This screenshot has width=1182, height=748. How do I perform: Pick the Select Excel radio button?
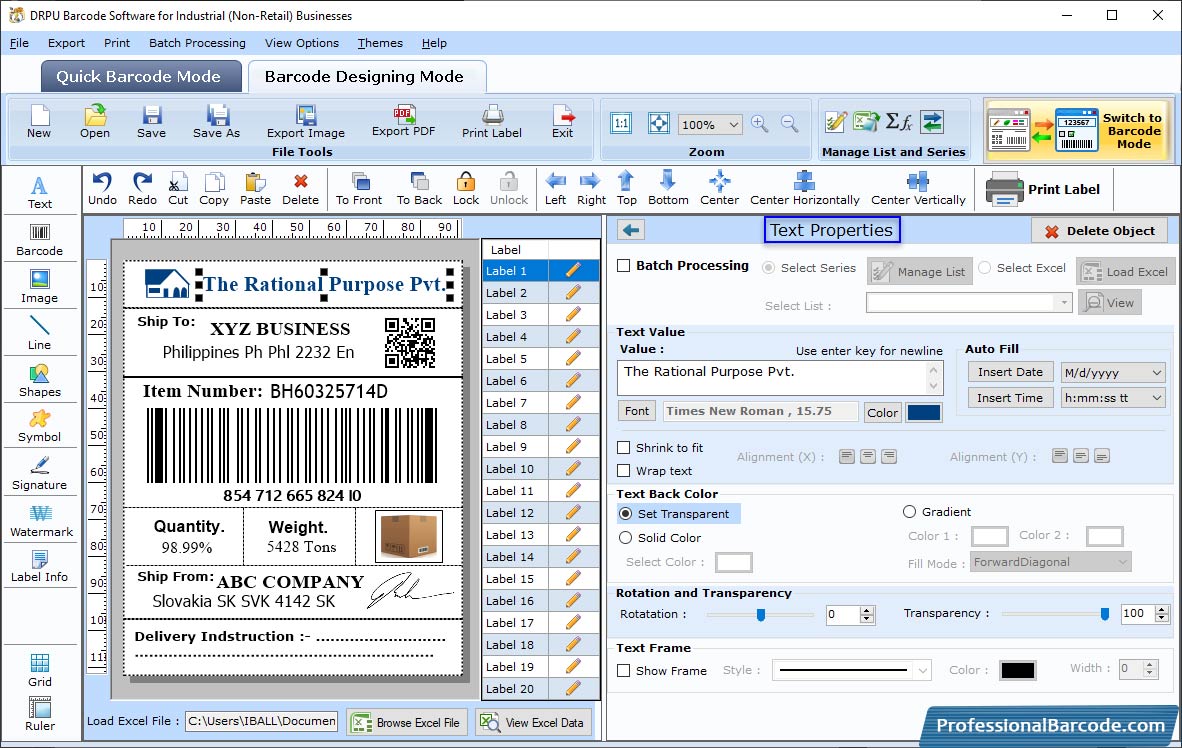[x=984, y=268]
